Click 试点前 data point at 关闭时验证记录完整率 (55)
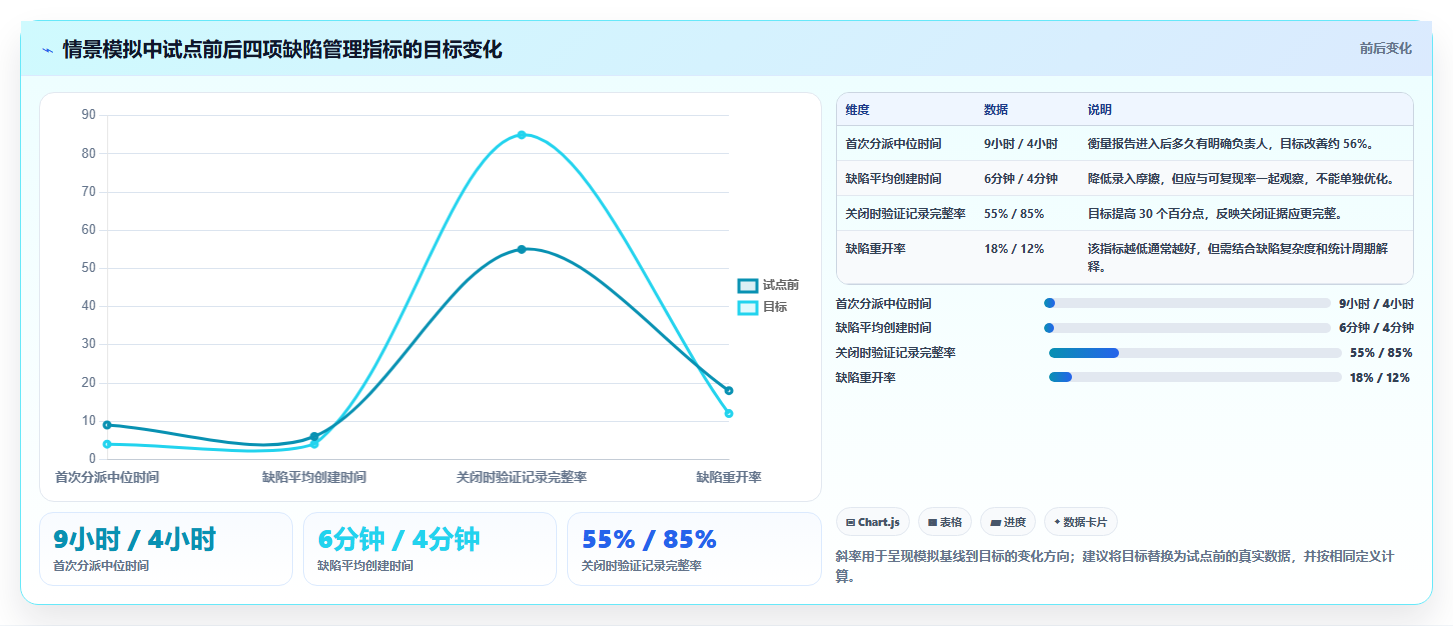 pos(521,249)
